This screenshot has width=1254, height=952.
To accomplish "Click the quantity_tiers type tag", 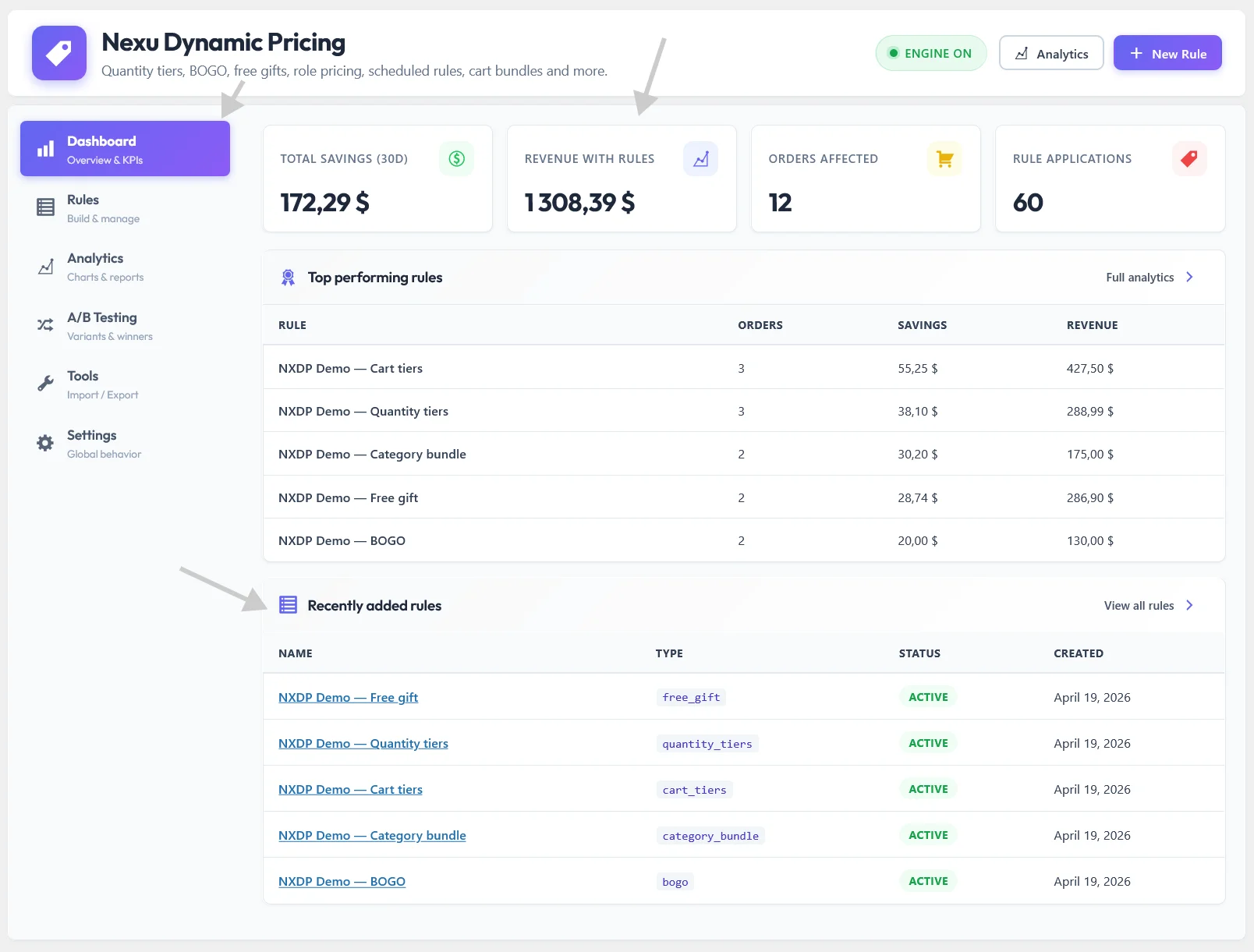I will coord(707,744).
